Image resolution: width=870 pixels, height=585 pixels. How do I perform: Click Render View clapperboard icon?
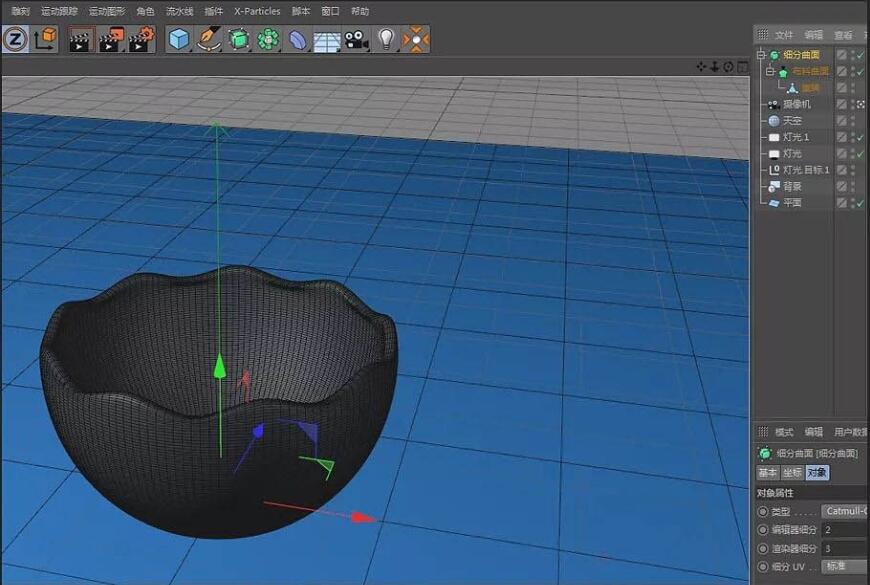click(80, 40)
